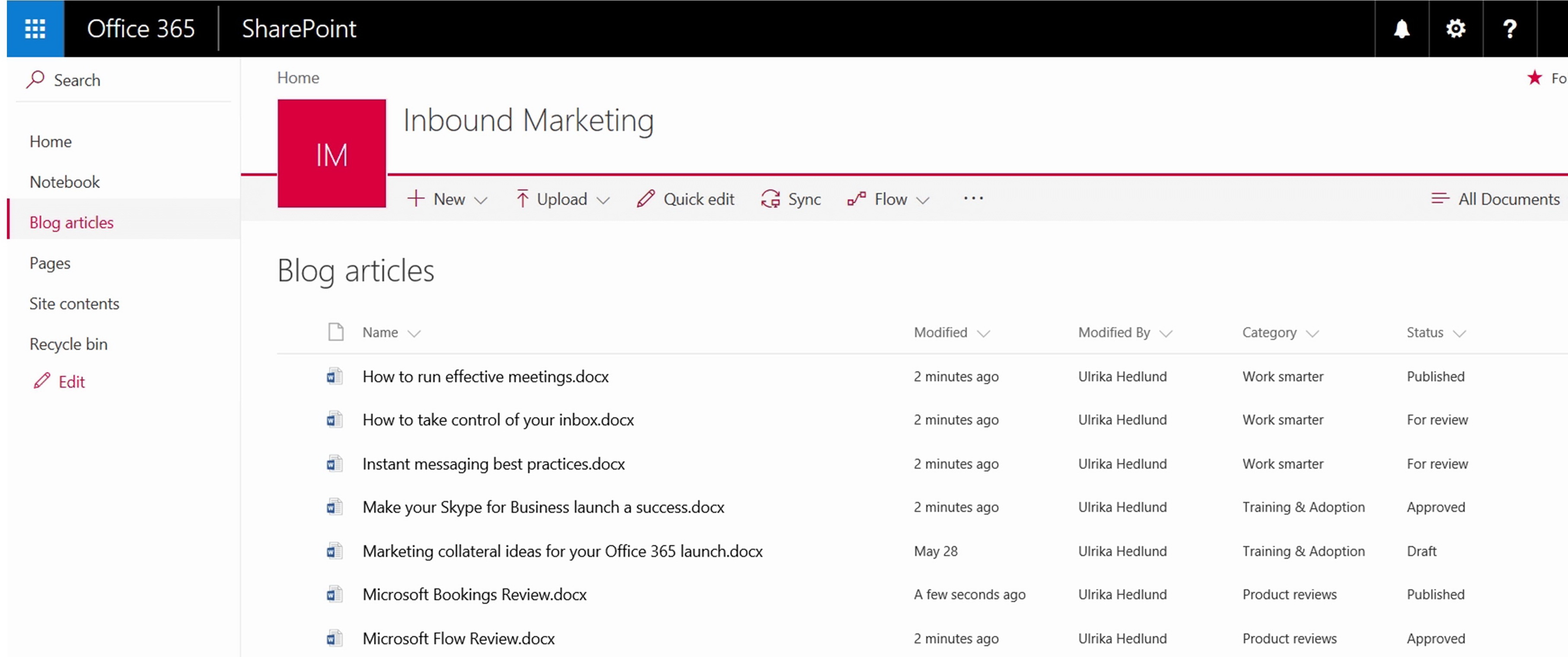
Task: Click the IM site logo tile
Action: coord(332,153)
